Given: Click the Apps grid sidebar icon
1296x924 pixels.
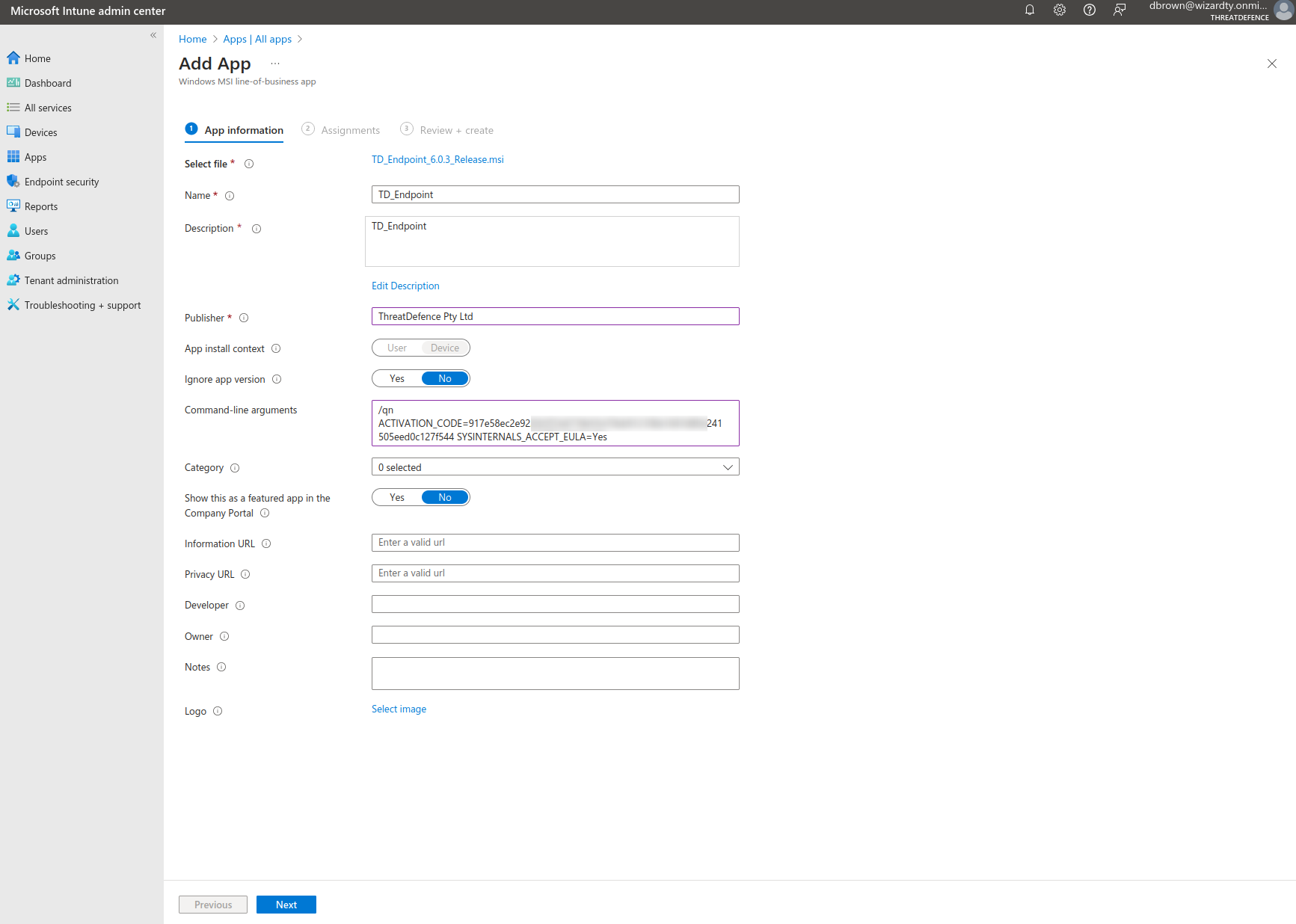Looking at the screenshot, I should point(13,157).
